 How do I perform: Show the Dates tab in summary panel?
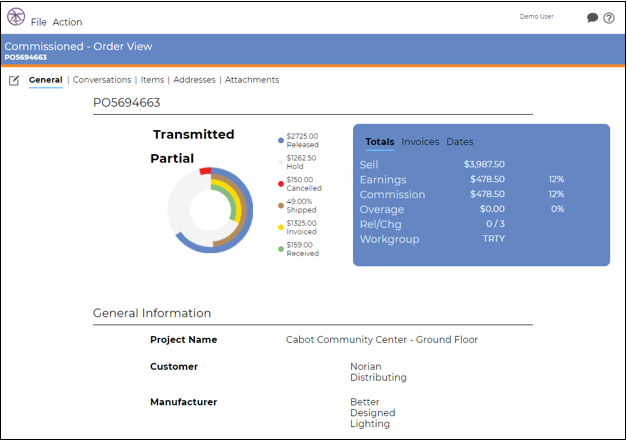(x=460, y=142)
